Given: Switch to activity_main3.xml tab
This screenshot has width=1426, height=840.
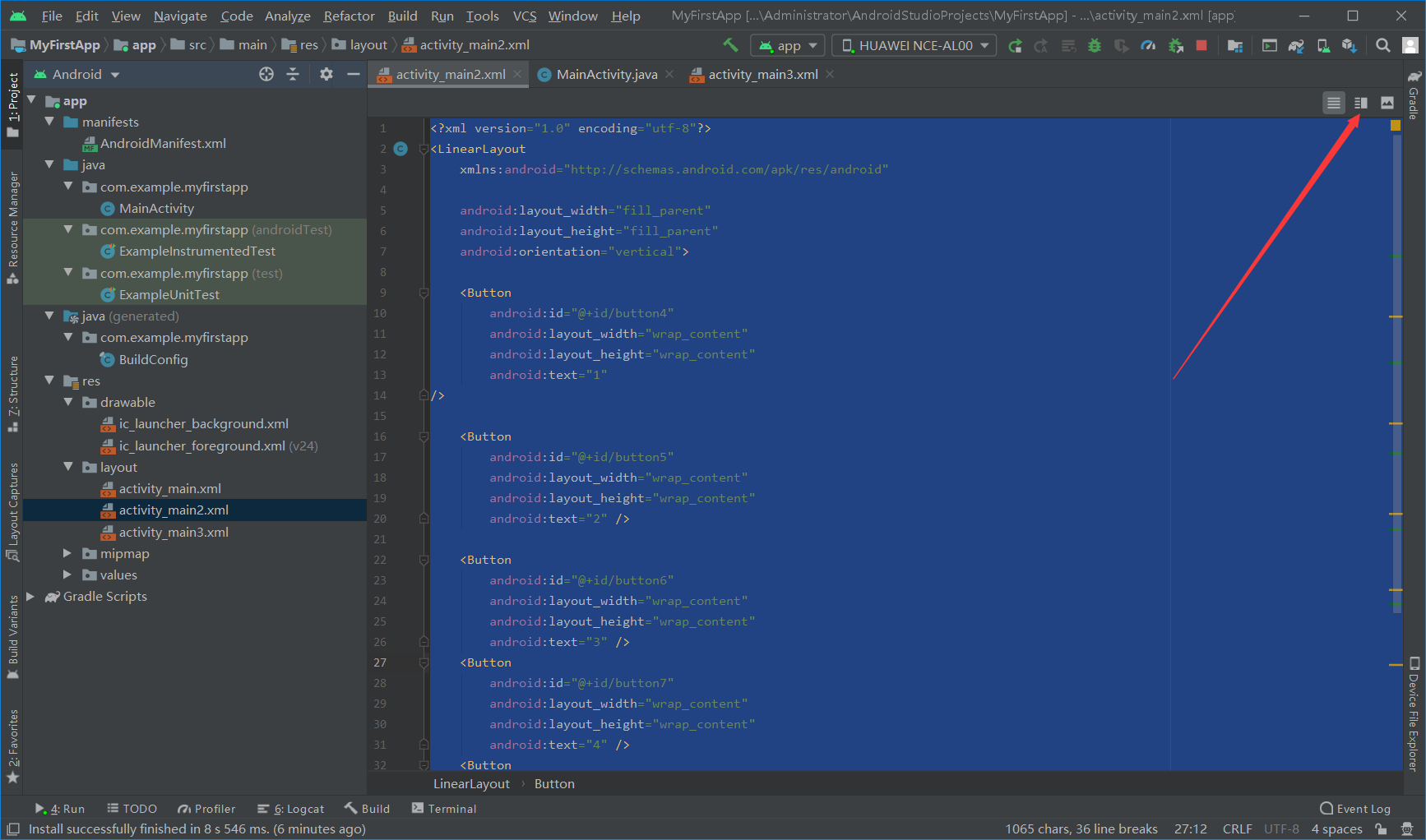Looking at the screenshot, I should click(762, 74).
